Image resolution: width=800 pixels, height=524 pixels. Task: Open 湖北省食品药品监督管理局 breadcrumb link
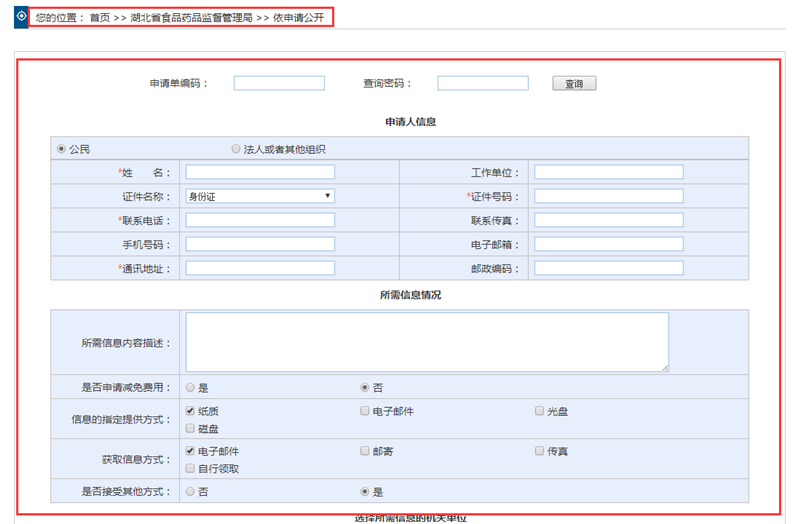pyautogui.click(x=191, y=18)
